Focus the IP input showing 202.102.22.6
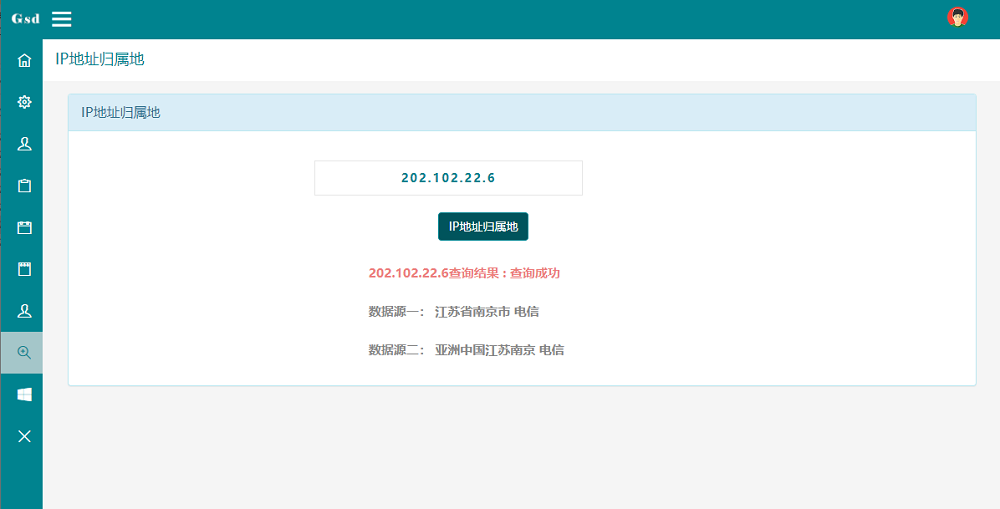Screen dimensions: 1000x509 coord(448,178)
